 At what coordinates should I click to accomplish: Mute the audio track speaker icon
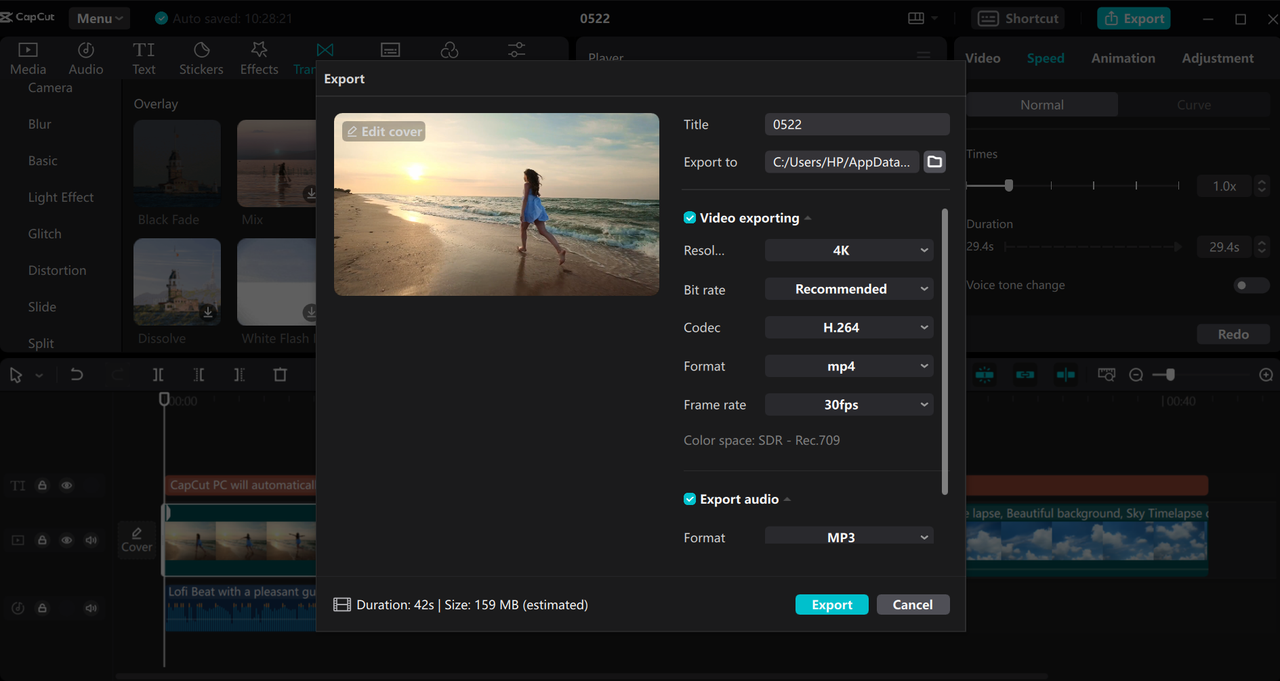[91, 608]
